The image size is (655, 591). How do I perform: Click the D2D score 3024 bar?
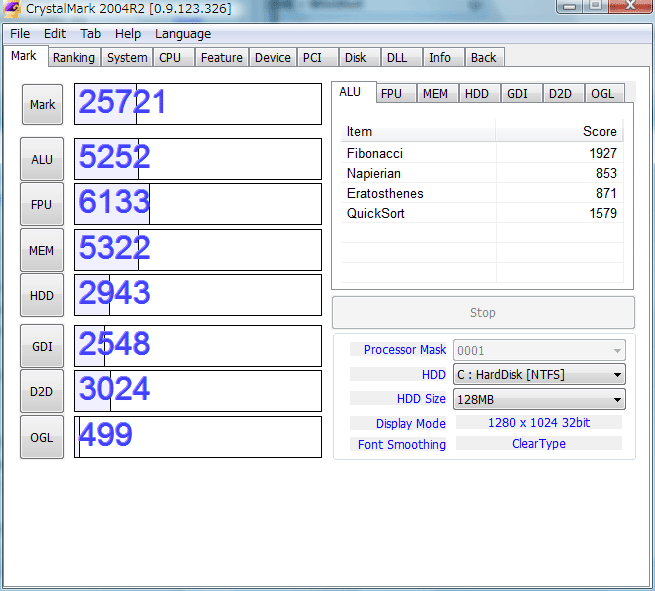point(198,391)
